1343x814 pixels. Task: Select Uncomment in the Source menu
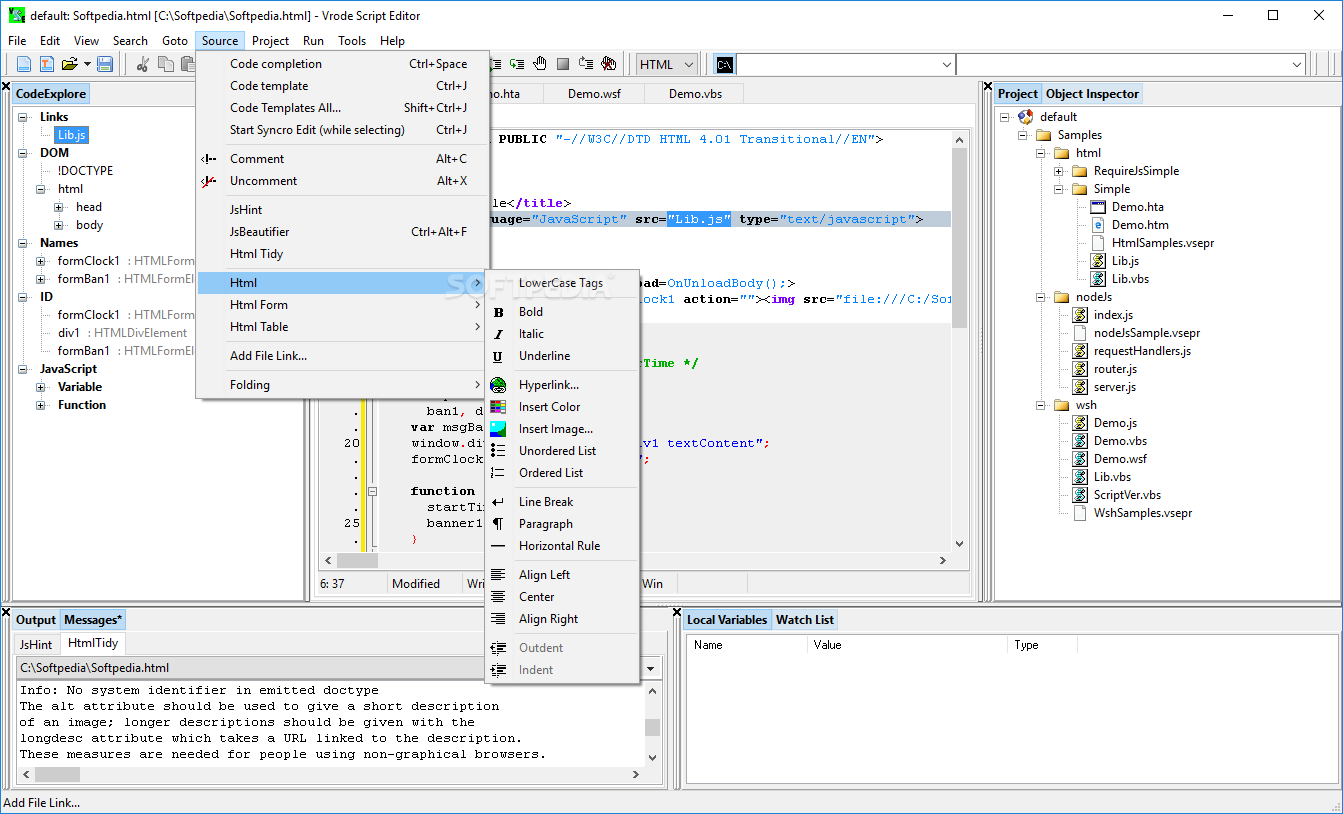pos(343,181)
